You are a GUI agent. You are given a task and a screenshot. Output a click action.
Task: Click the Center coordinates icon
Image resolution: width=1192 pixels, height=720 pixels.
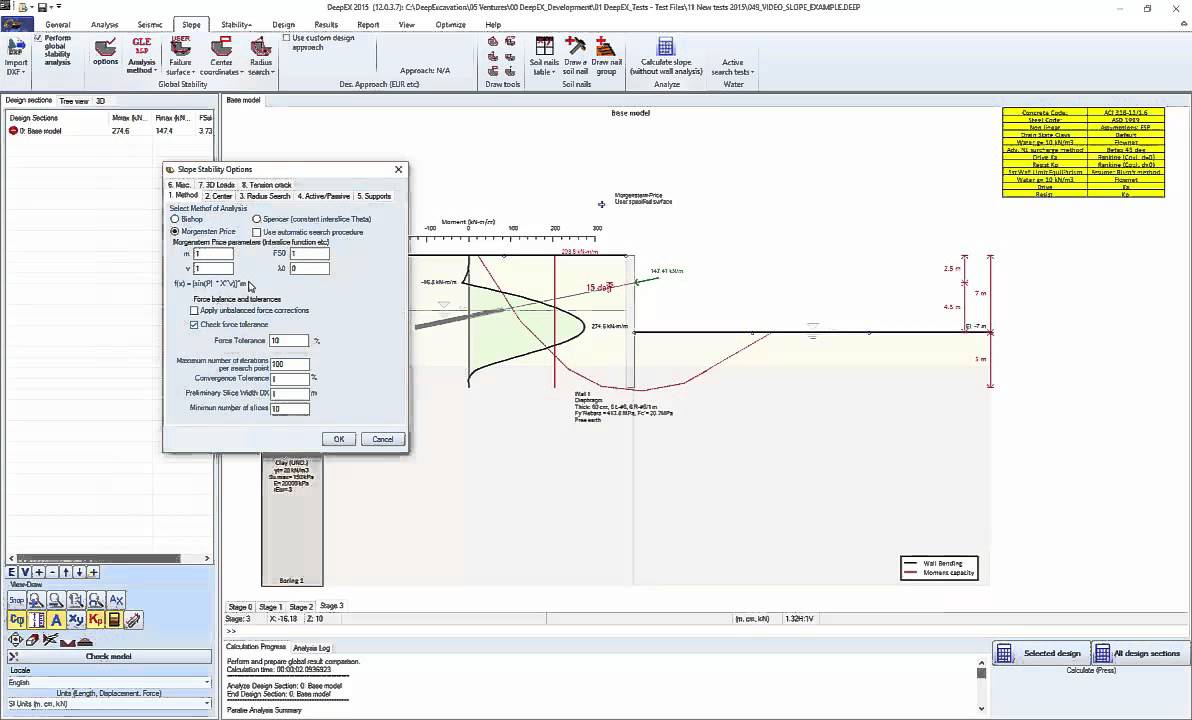pyautogui.click(x=221, y=47)
